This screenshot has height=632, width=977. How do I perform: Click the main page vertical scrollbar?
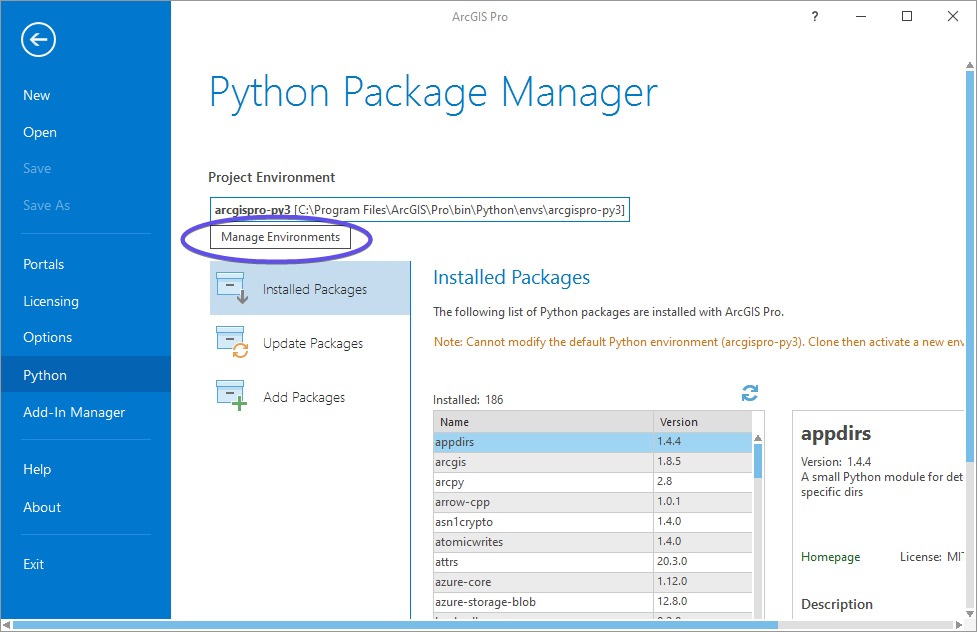(970, 266)
